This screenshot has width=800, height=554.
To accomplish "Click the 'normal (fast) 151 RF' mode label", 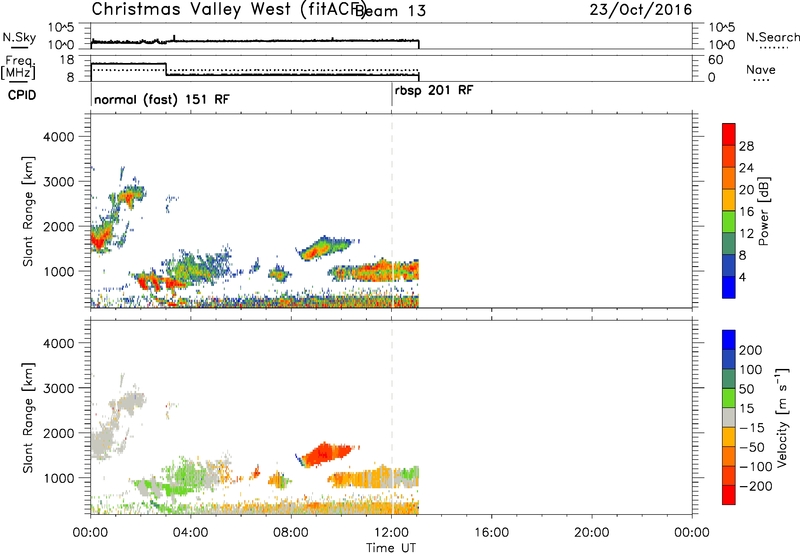I will [162, 99].
